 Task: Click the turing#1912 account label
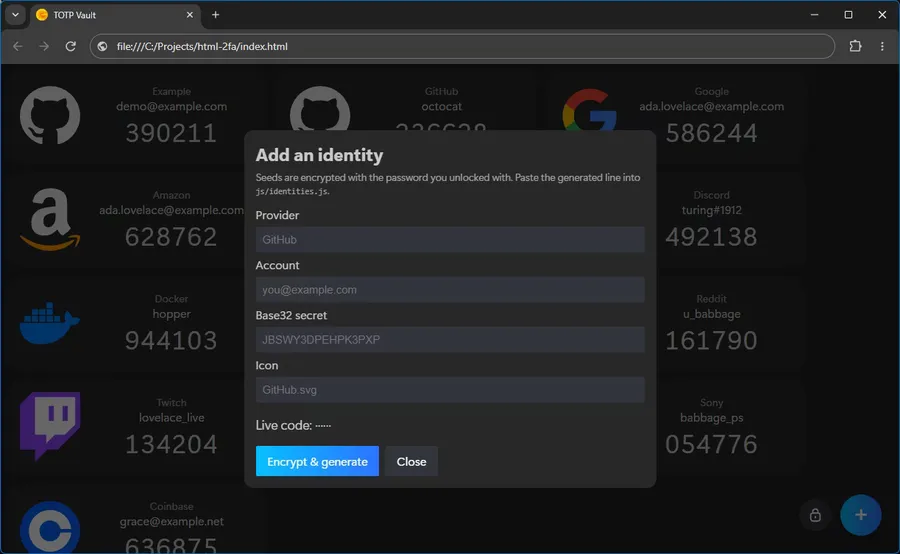712,210
